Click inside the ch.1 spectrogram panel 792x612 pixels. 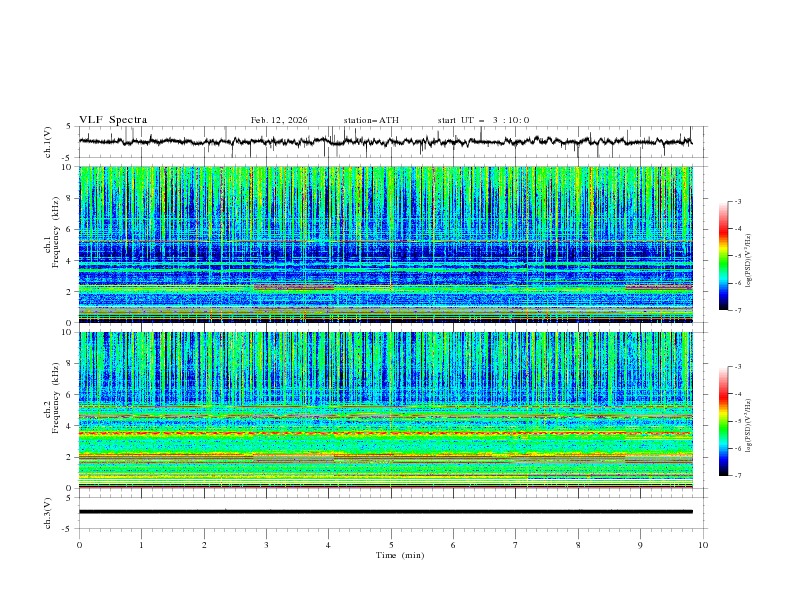click(x=386, y=244)
